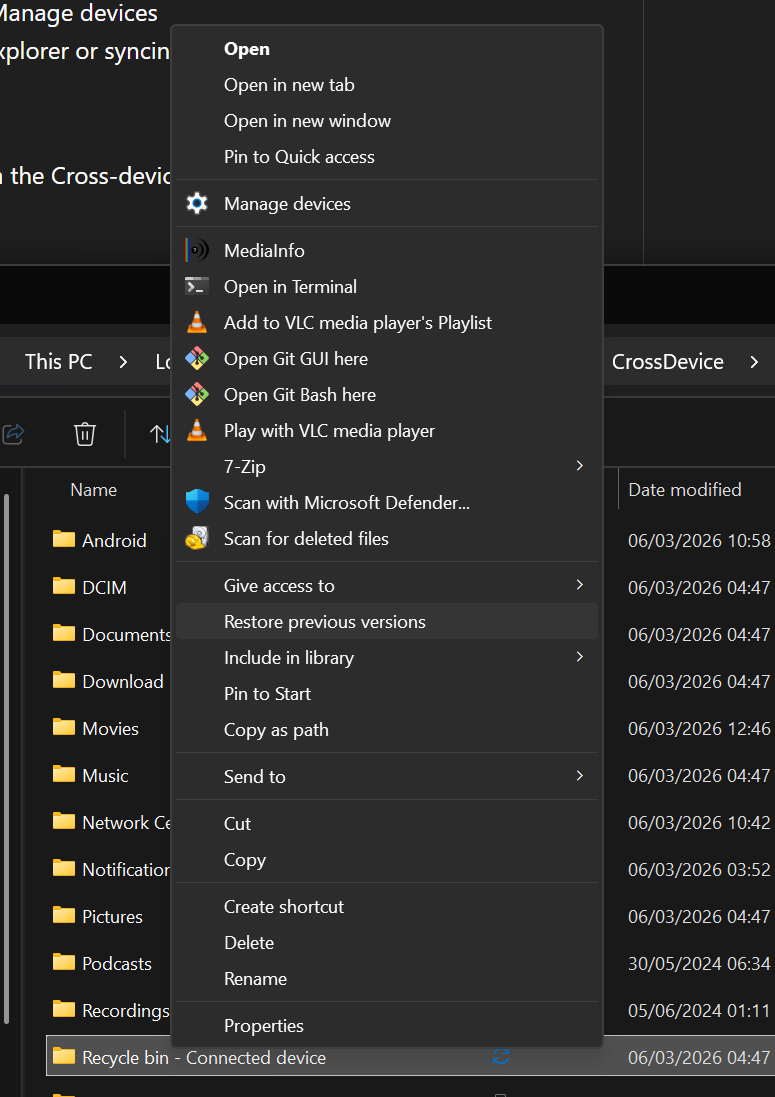Choose Rename from the context menu
The height and width of the screenshot is (1097, 775).
point(387,979)
